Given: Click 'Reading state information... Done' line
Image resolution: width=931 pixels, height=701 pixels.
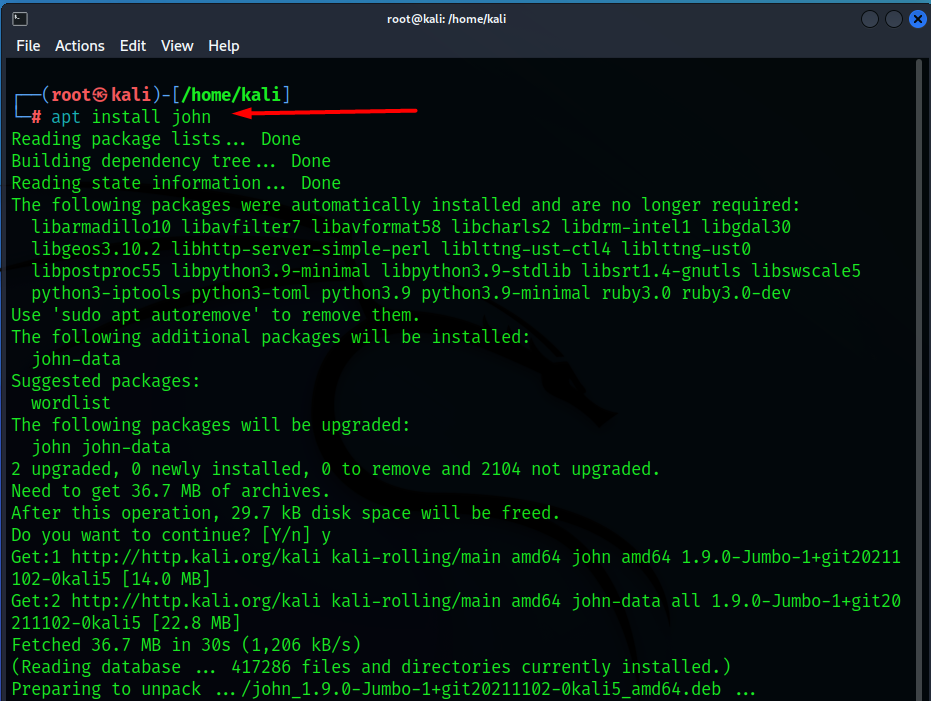Looking at the screenshot, I should coord(176,183).
